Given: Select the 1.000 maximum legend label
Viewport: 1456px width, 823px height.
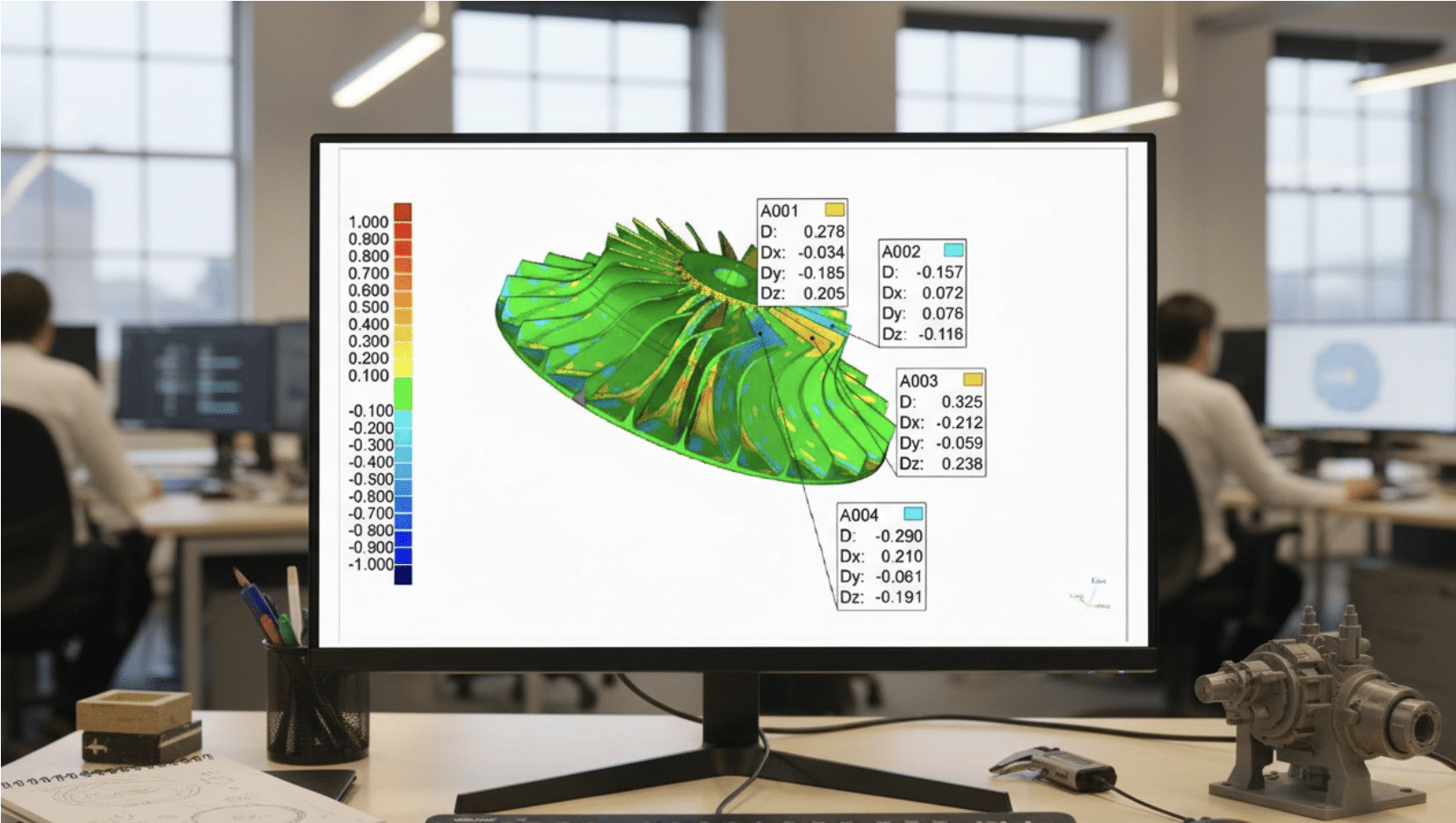Looking at the screenshot, I should click(368, 222).
